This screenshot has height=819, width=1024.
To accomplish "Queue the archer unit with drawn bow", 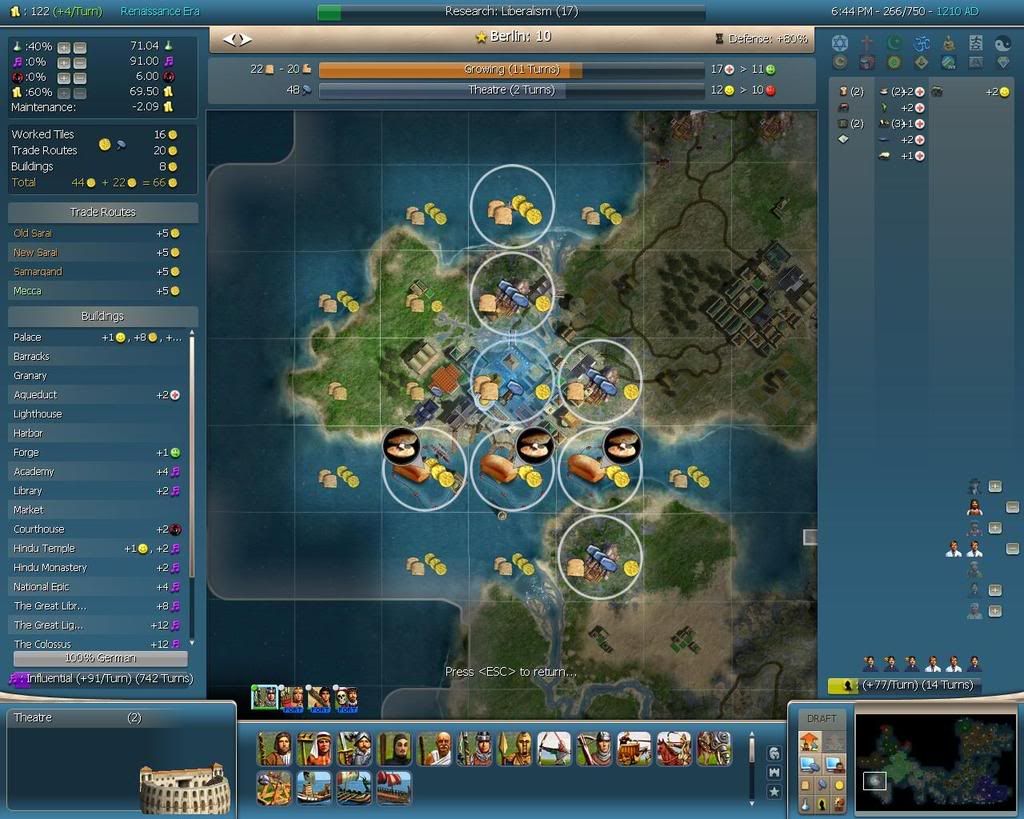I will tap(554, 748).
